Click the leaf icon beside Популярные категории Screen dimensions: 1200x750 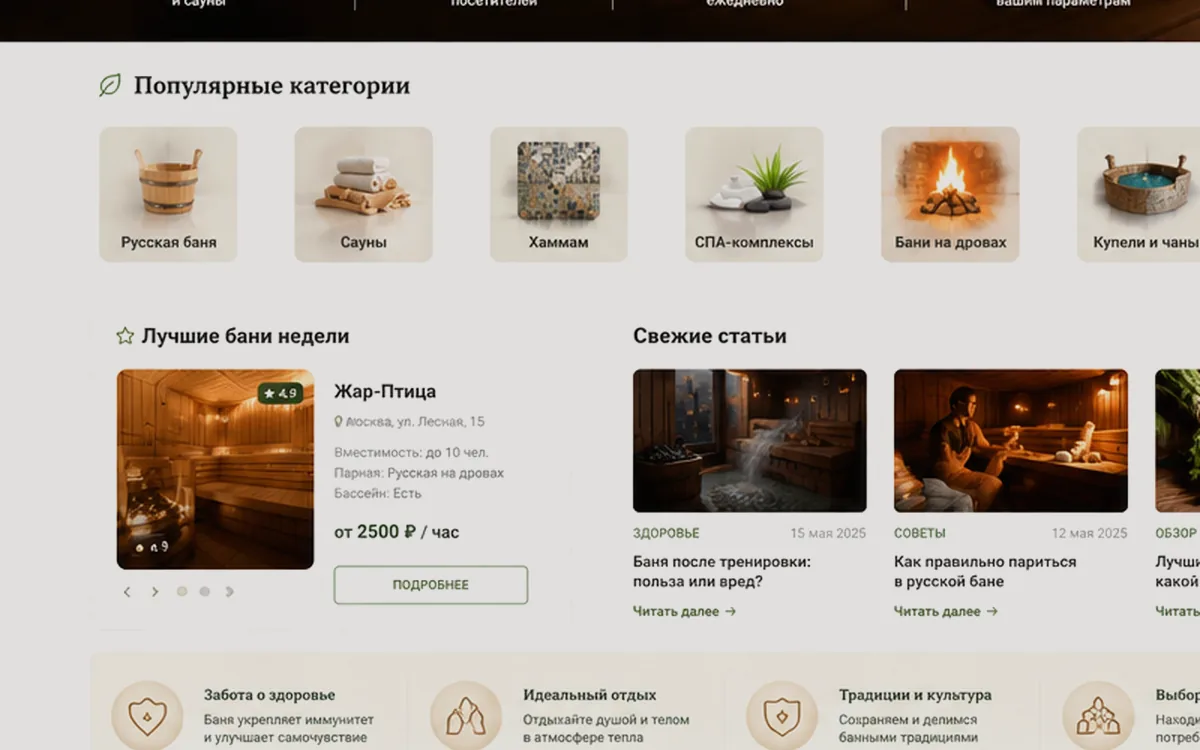[110, 86]
